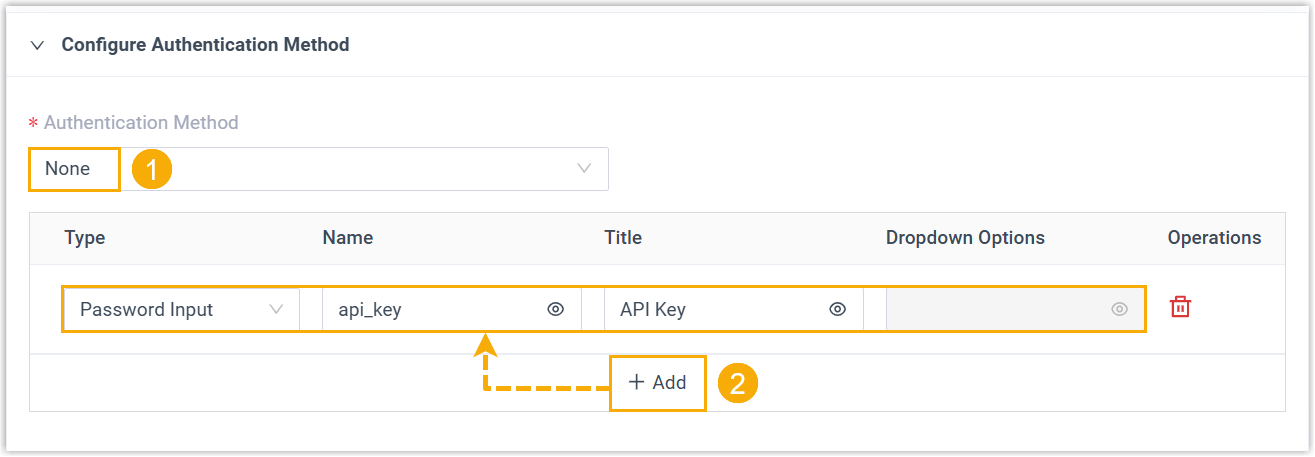Select the Name column header
The width and height of the screenshot is (1315, 457).
tap(347, 238)
